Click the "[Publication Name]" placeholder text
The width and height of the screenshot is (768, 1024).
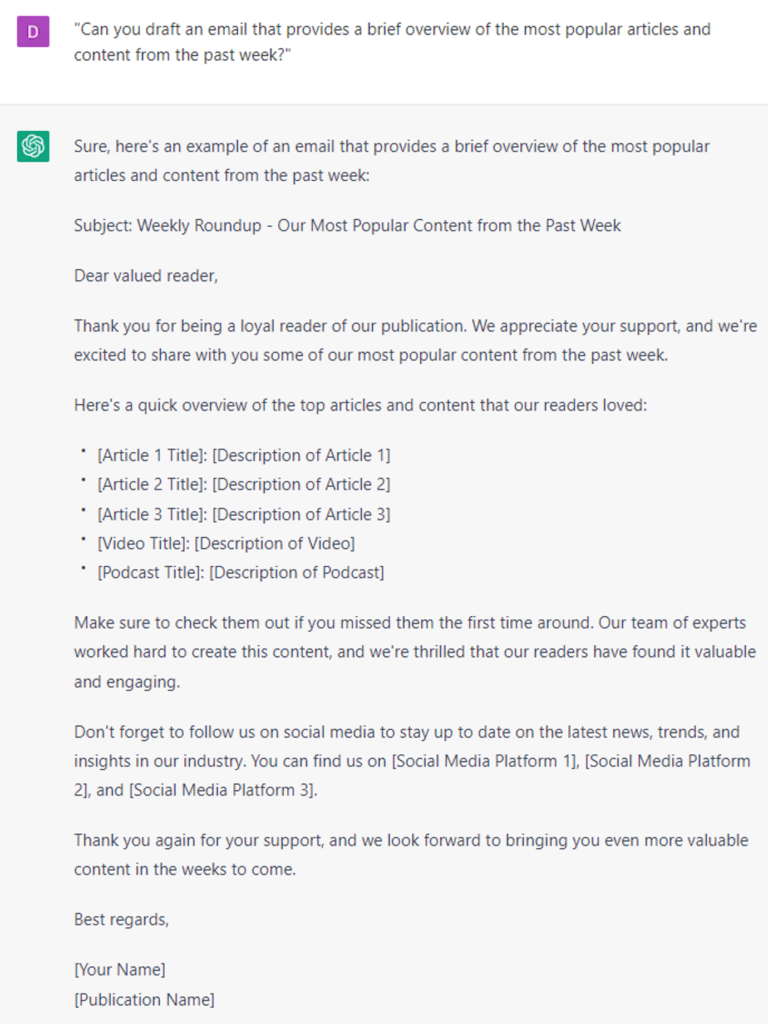coord(144,999)
